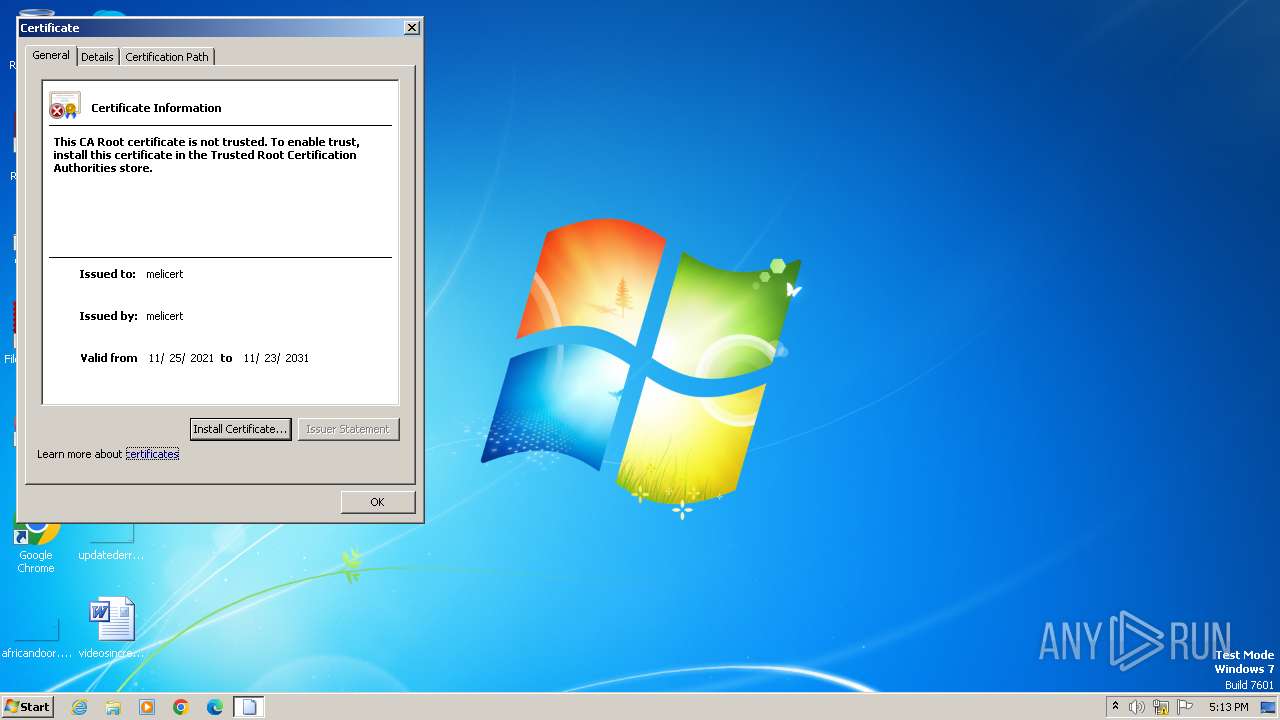This screenshot has width=1280, height=720.
Task: Click the expiry date 11/23/2031
Action: (276, 358)
